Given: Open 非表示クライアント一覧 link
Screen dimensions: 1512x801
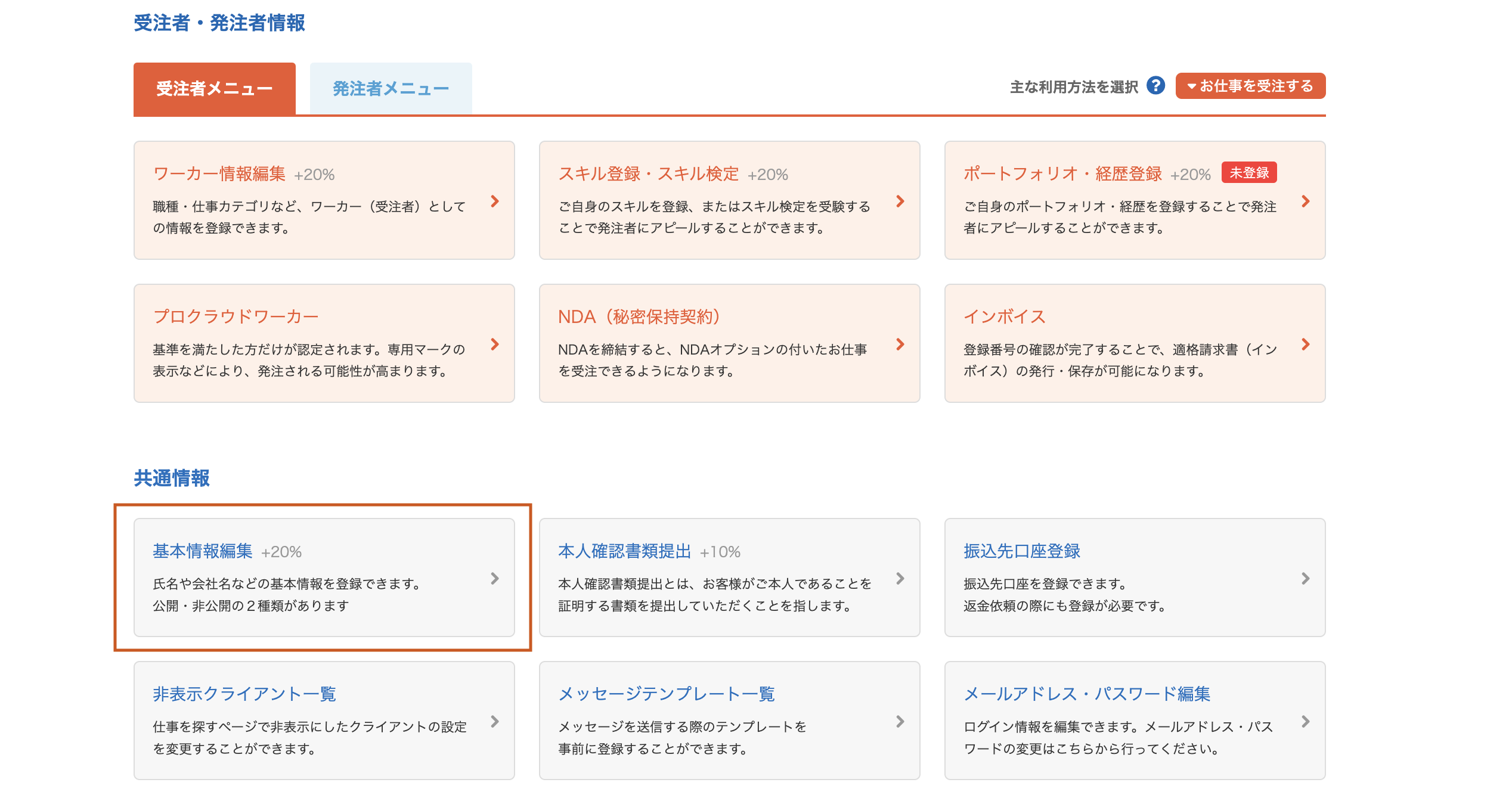Looking at the screenshot, I should [x=244, y=694].
